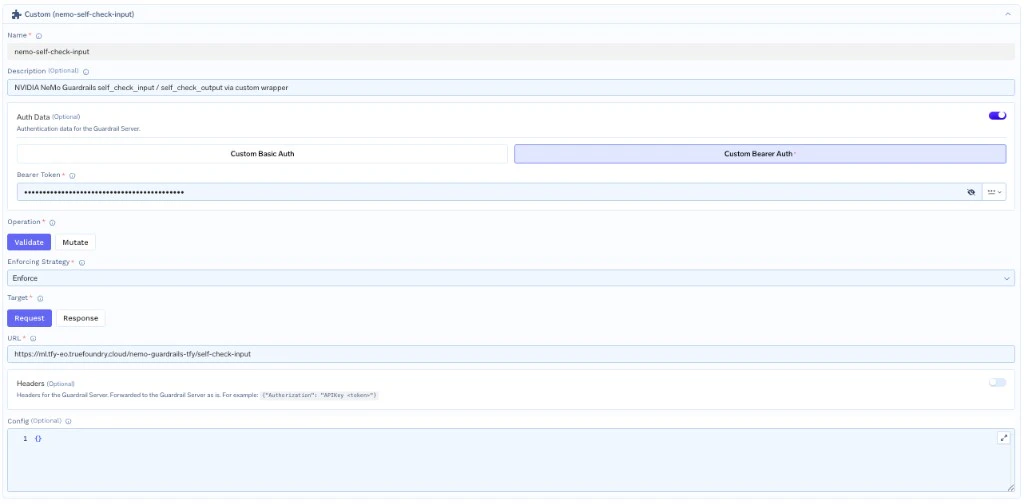This screenshot has height=504, width=1024.
Task: Open the info icon beside Description
Action: click(86, 72)
